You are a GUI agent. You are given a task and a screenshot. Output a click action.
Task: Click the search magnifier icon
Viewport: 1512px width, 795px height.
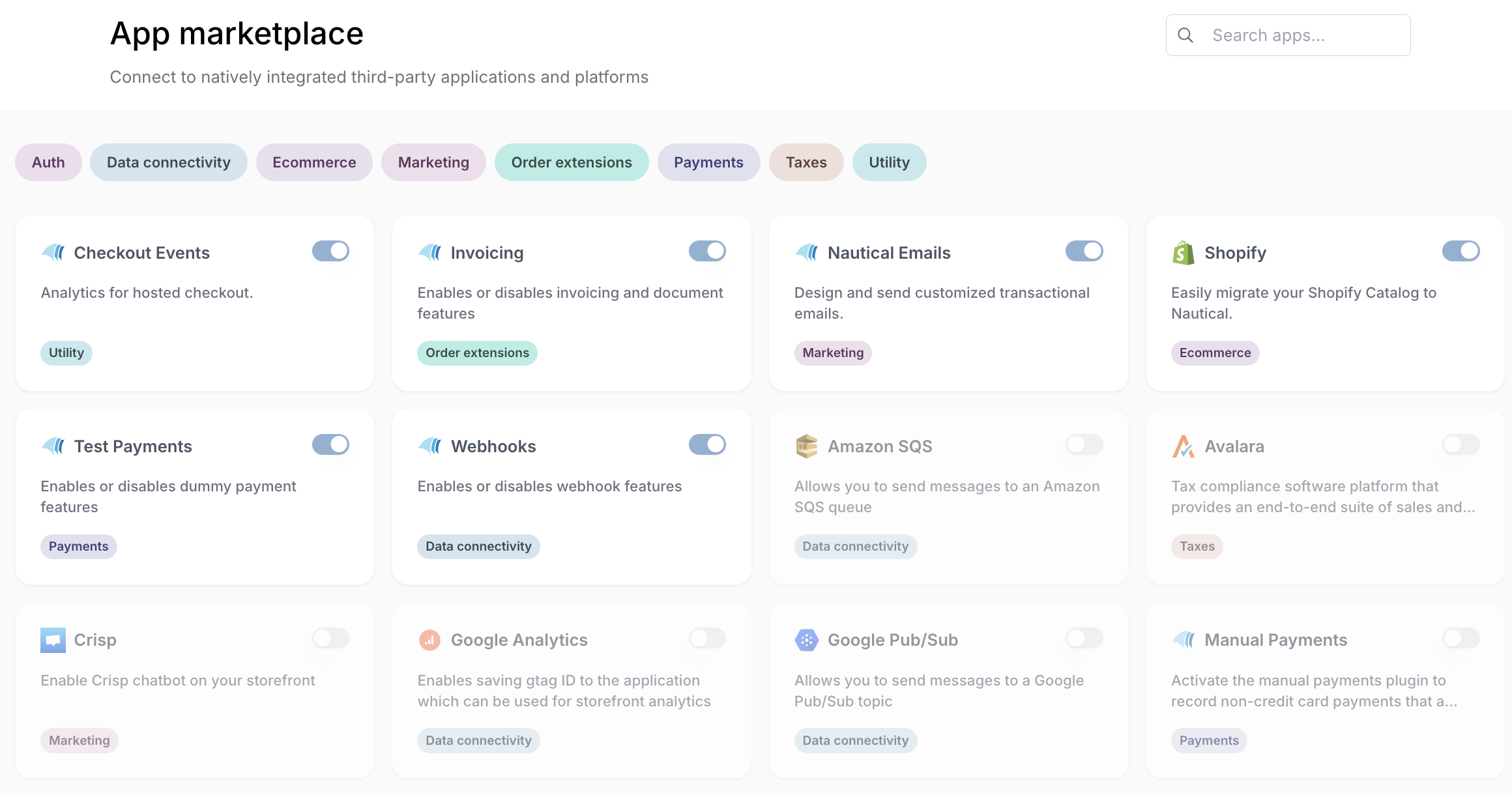1185,35
